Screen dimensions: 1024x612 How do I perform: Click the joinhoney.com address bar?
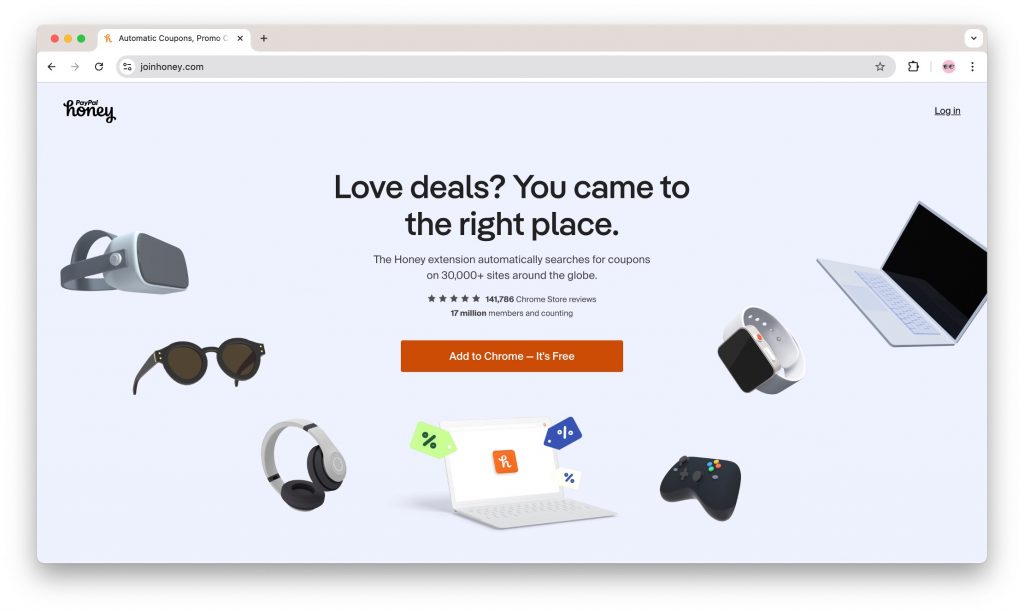point(503,67)
